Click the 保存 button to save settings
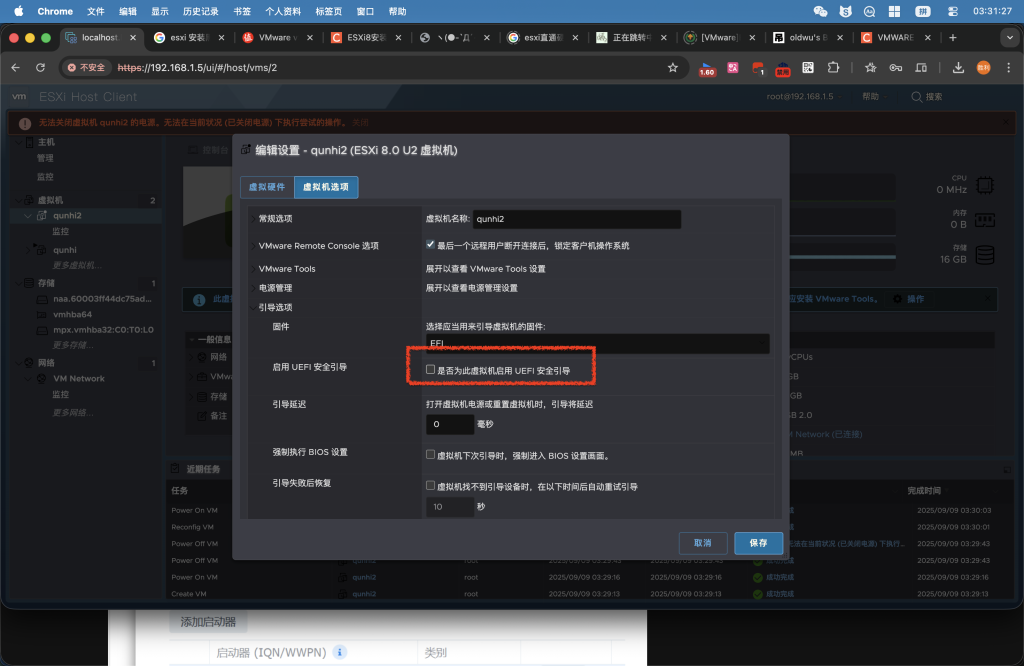Image resolution: width=1024 pixels, height=666 pixels. pyautogui.click(x=758, y=544)
